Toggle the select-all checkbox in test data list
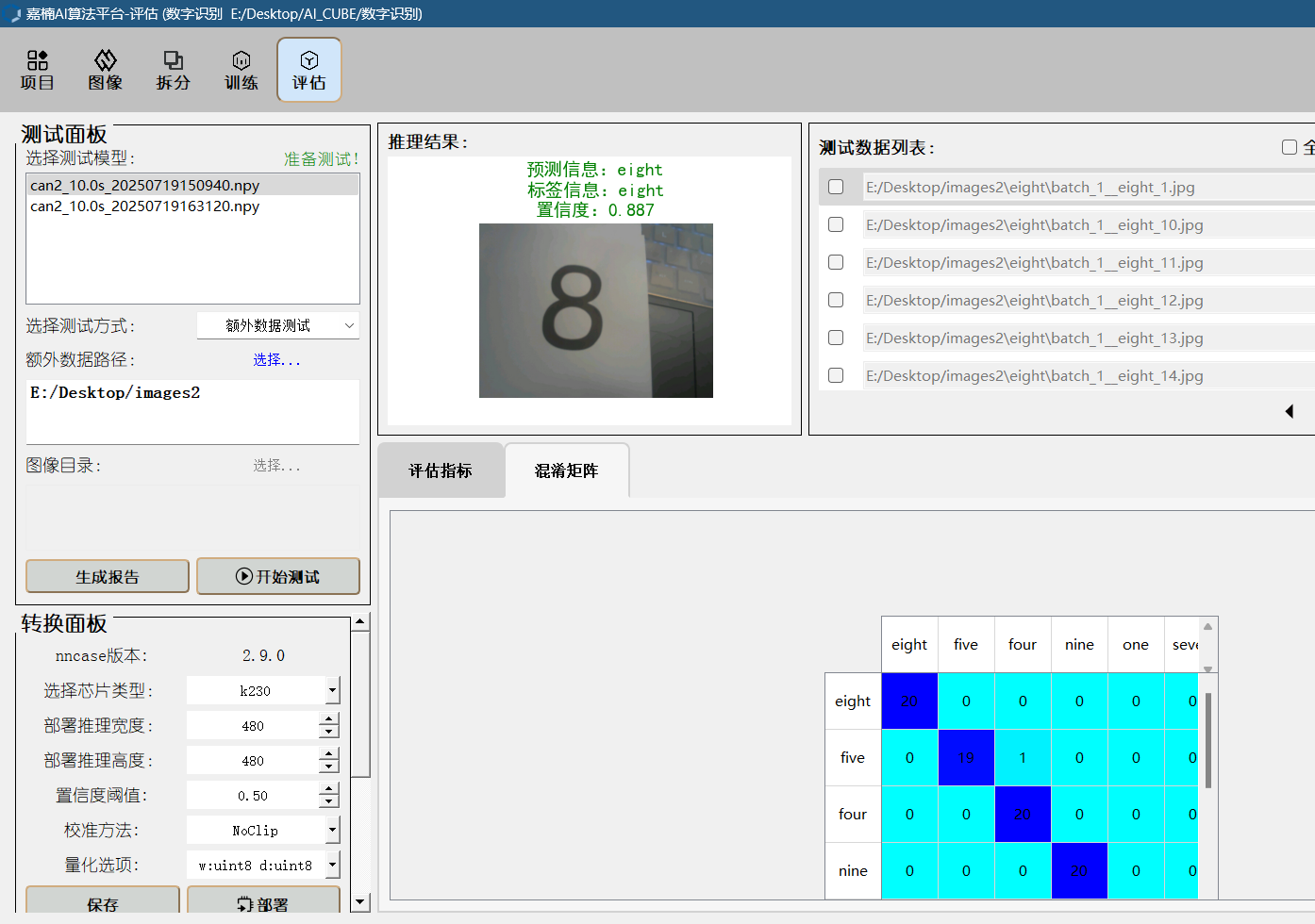Viewport: 1315px width, 924px height. pyautogui.click(x=1290, y=147)
